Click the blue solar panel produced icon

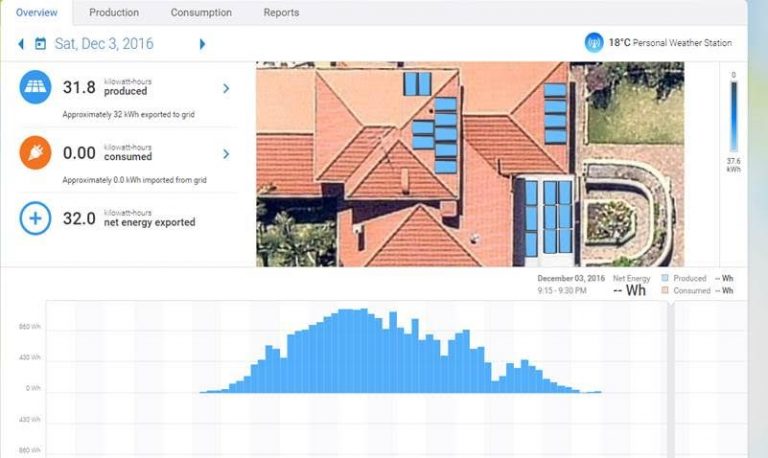[35, 87]
